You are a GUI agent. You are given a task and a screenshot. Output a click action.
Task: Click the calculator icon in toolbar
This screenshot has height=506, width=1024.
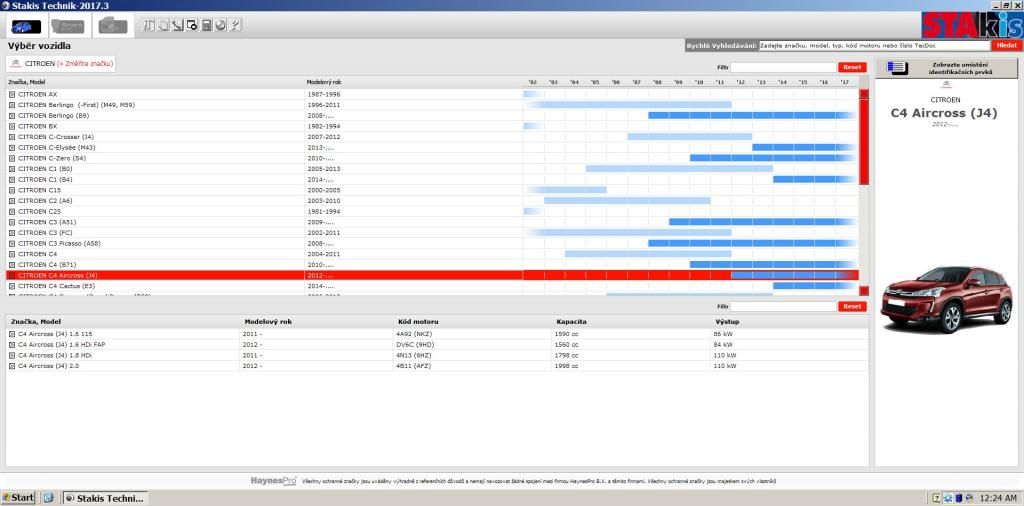206,25
